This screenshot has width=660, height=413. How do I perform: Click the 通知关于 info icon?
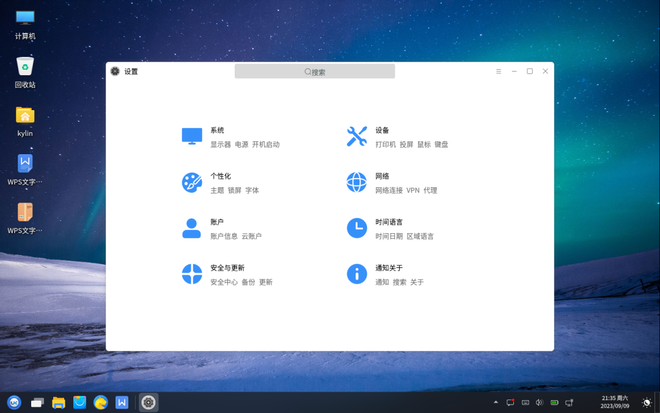[357, 274]
